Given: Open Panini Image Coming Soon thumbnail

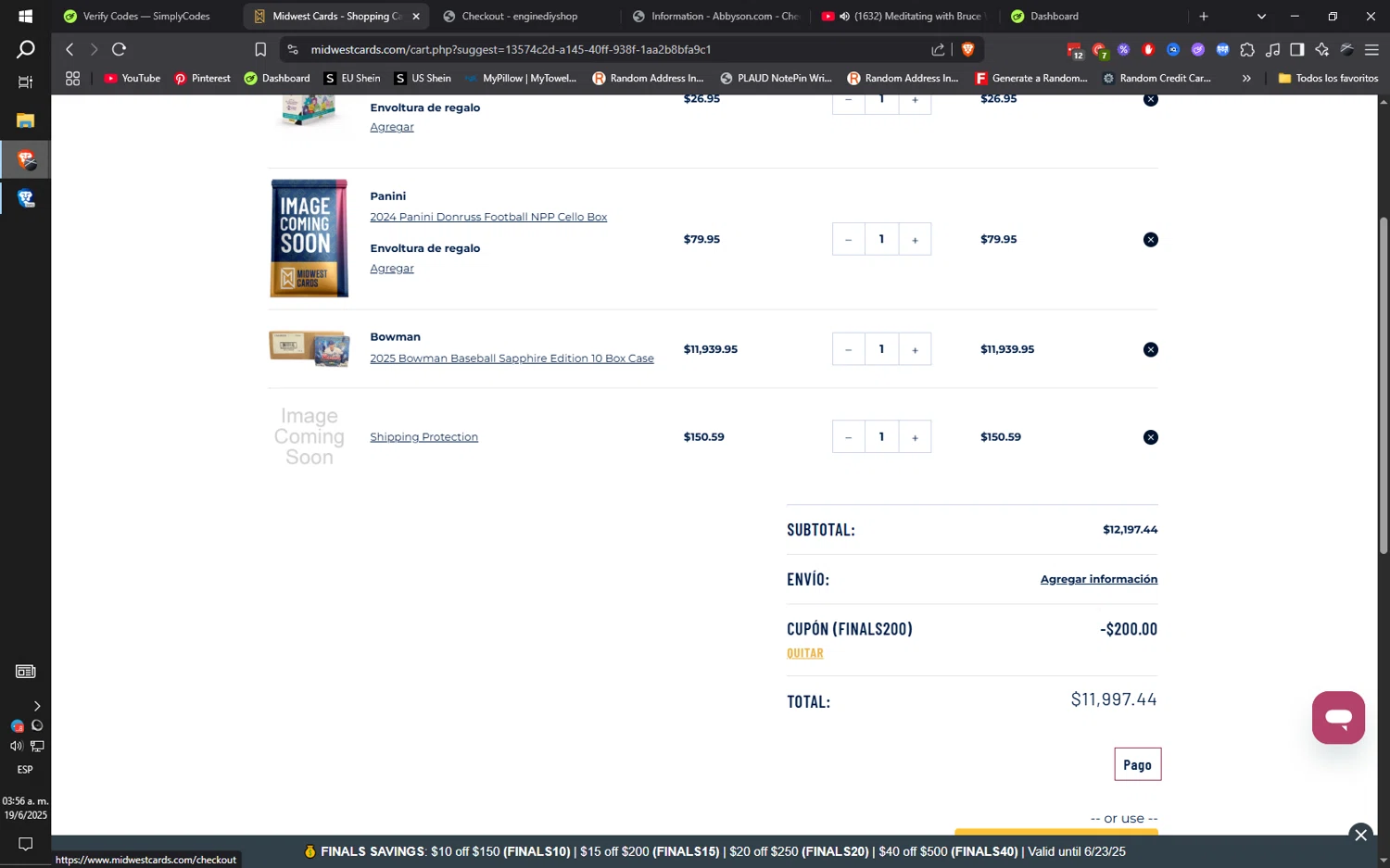Looking at the screenshot, I should point(309,238).
